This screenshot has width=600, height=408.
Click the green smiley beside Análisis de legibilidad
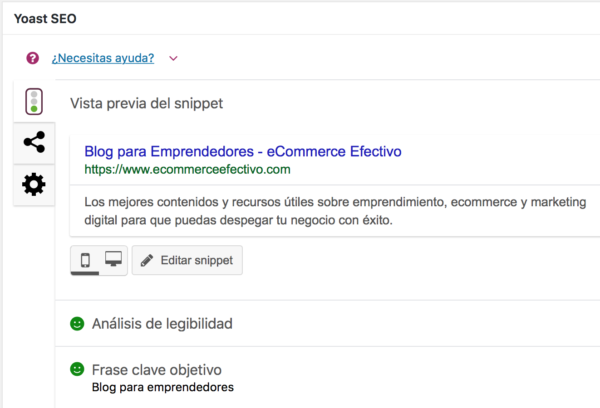pos(77,324)
